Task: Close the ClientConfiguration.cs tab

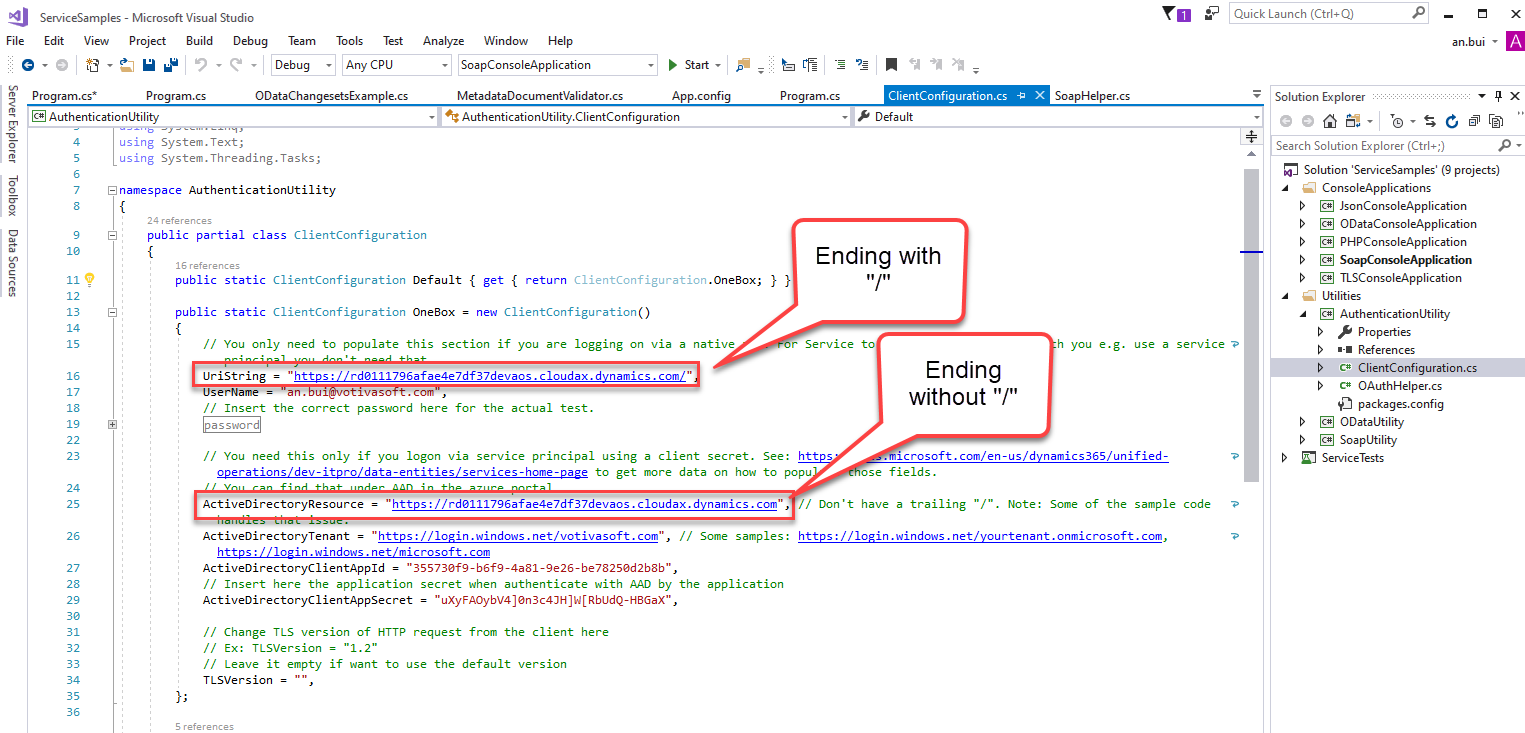Action: click(x=1040, y=95)
